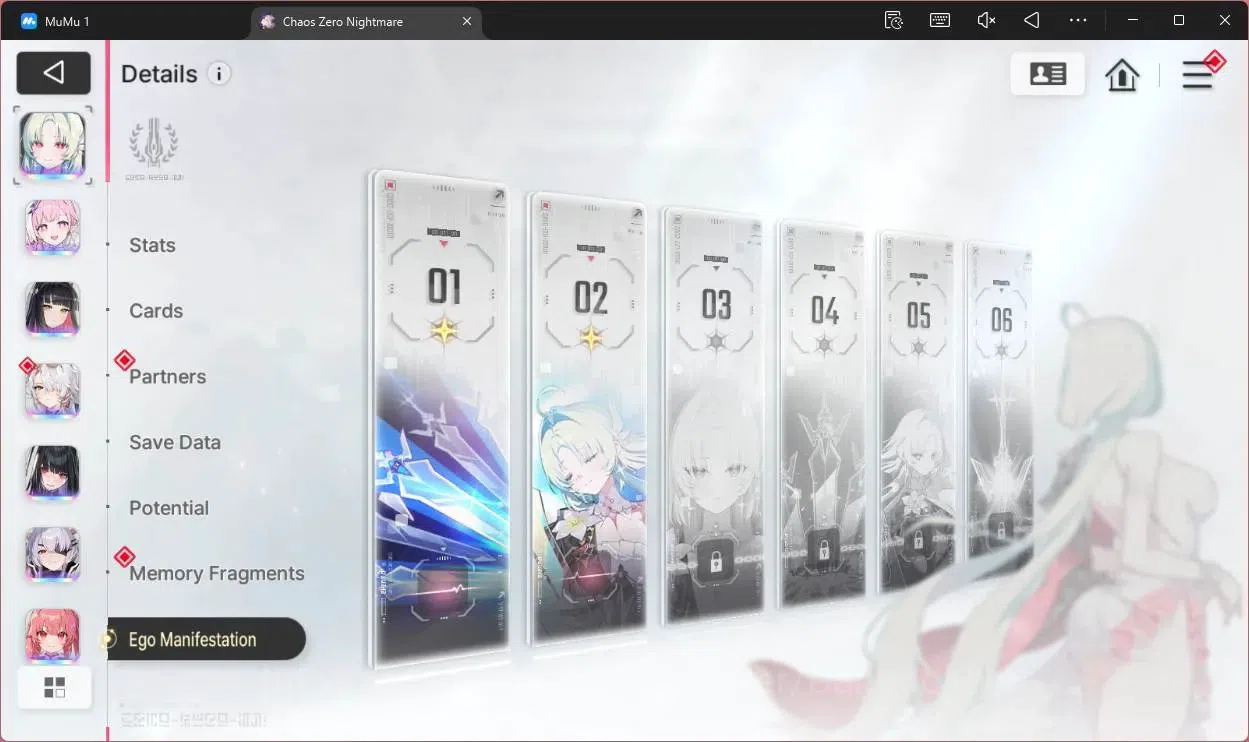Open the MuMu clipboard sync tool icon
Screen dimensions: 1249x742
coord(894,20)
